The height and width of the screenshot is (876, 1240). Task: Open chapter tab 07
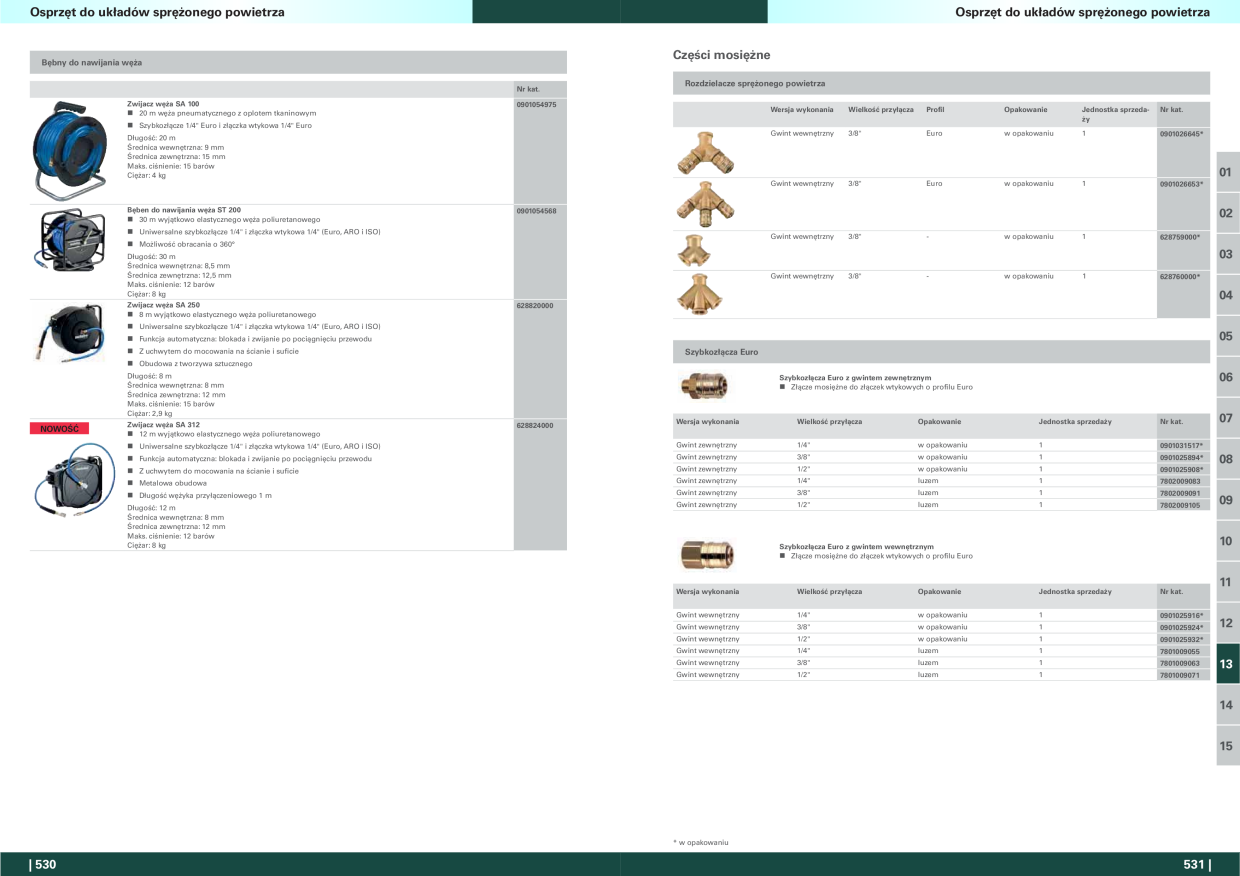[1227, 418]
